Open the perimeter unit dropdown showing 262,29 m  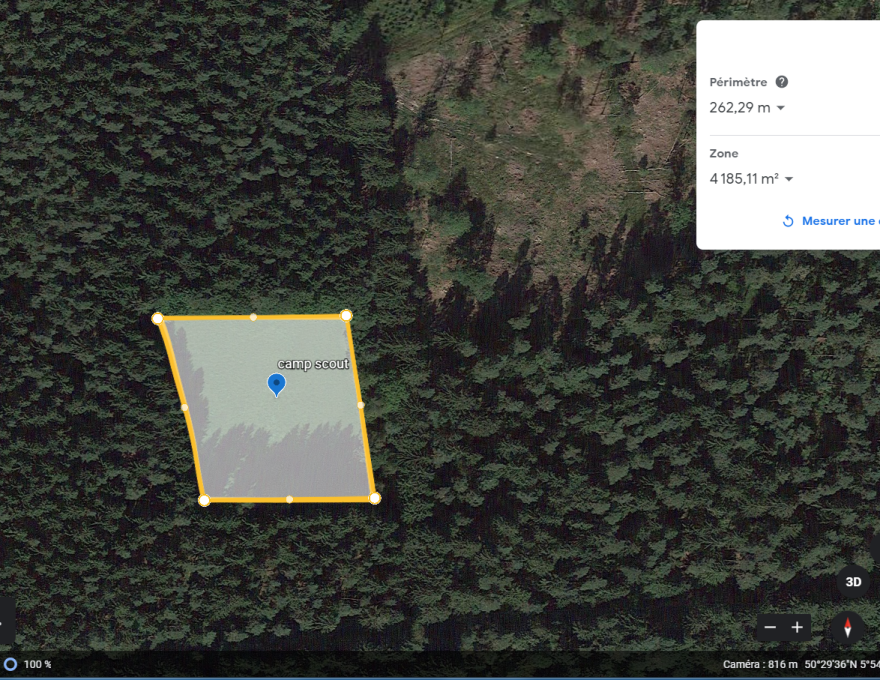[781, 108]
